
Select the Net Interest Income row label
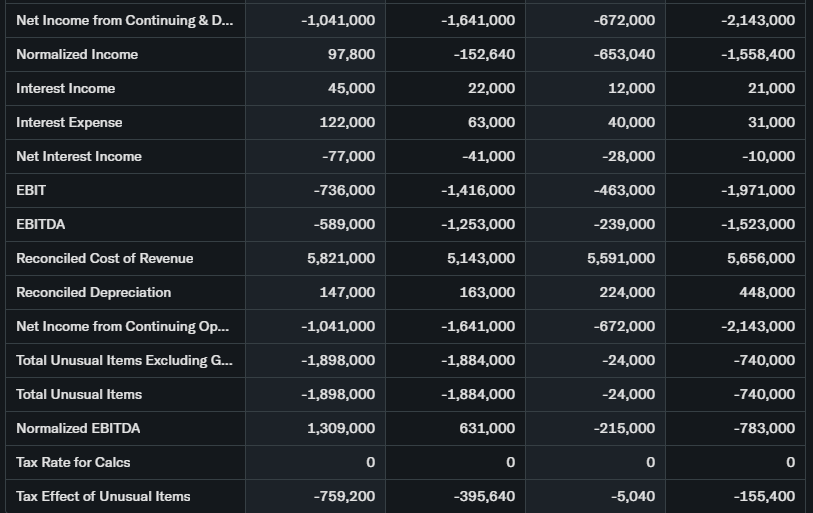click(x=79, y=156)
